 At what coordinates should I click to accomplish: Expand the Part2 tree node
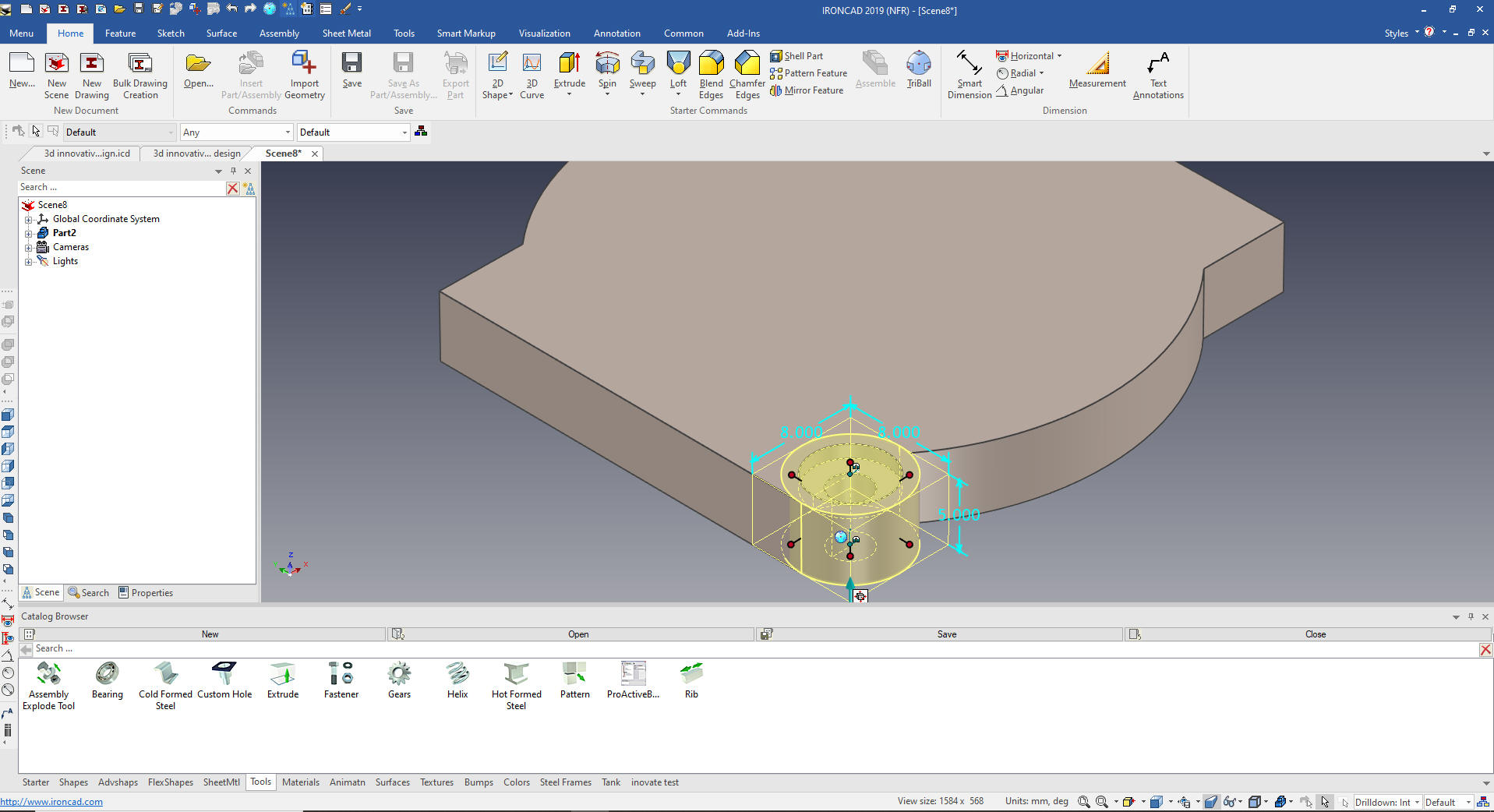[29, 233]
